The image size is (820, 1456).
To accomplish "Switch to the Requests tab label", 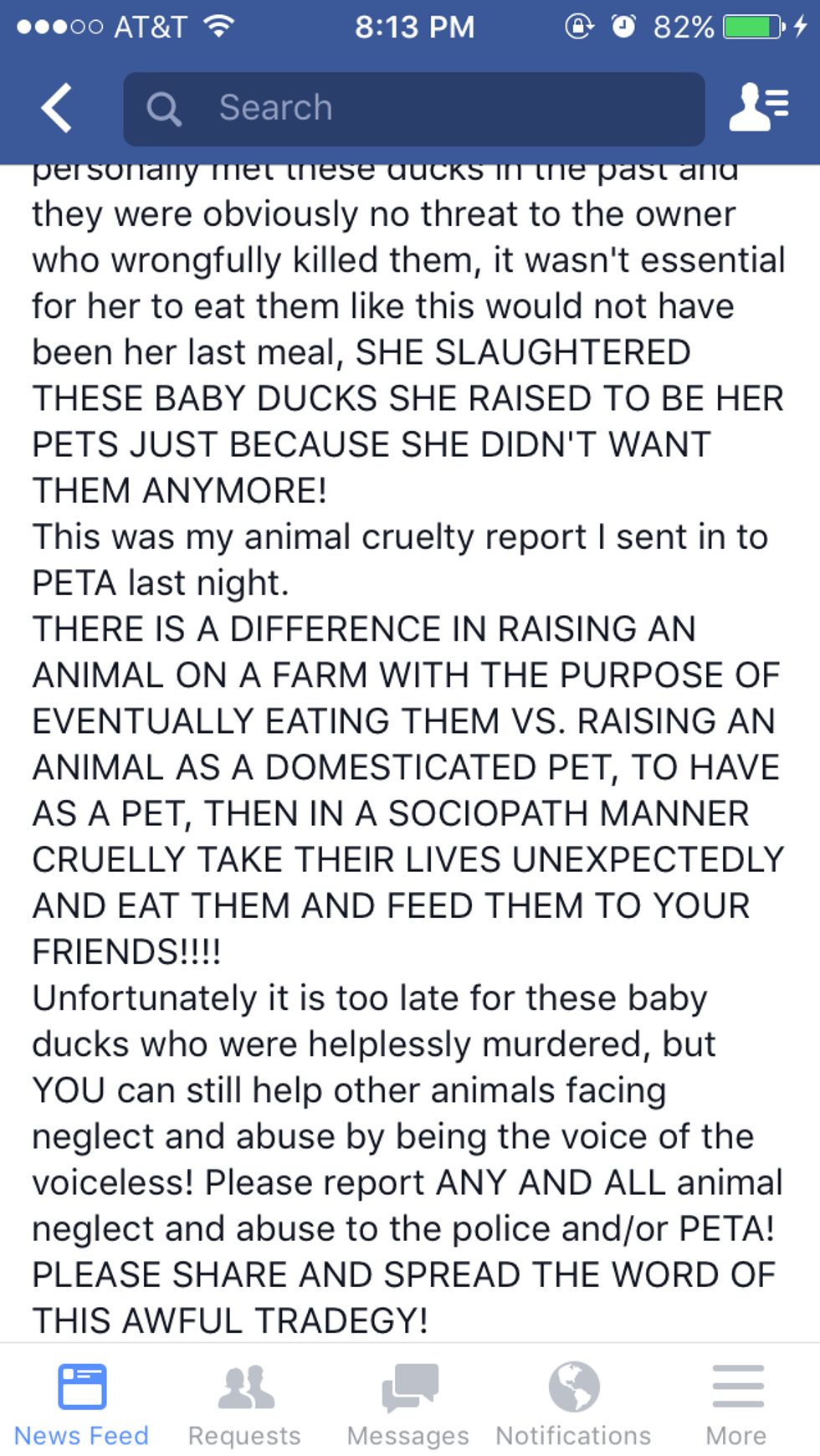I will point(244,1436).
